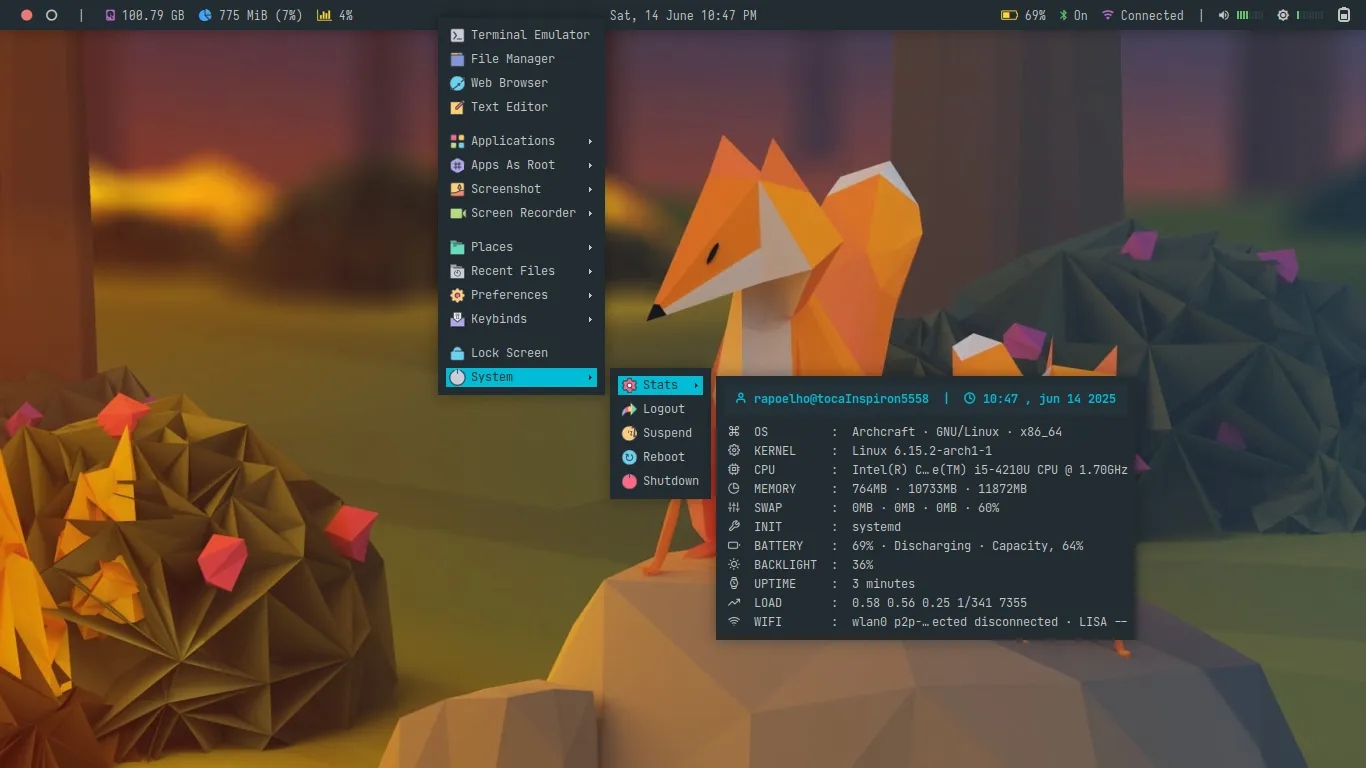Toggle the Wi-Fi Connected status in panel
Screen dimensions: 1366x768
1142,15
